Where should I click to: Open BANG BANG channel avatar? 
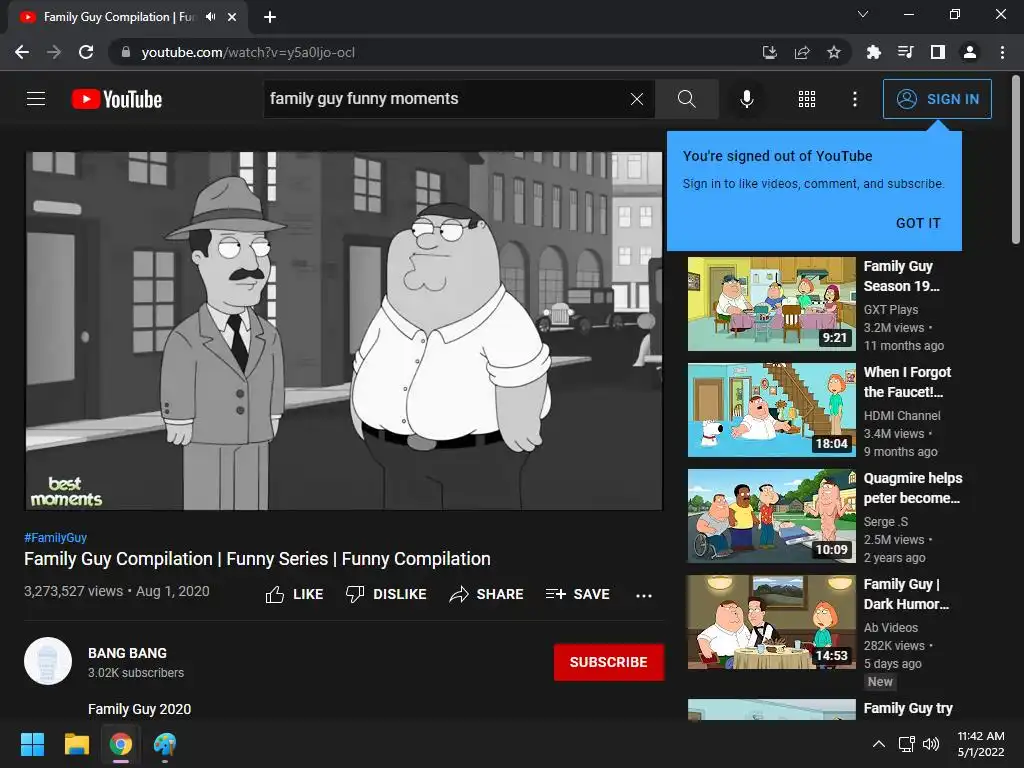pos(48,661)
